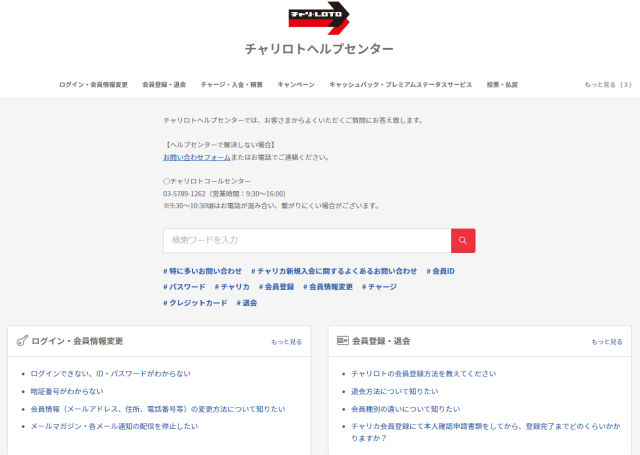Select the #会員情報変更 tag
This screenshot has width=640, height=455.
328,287
